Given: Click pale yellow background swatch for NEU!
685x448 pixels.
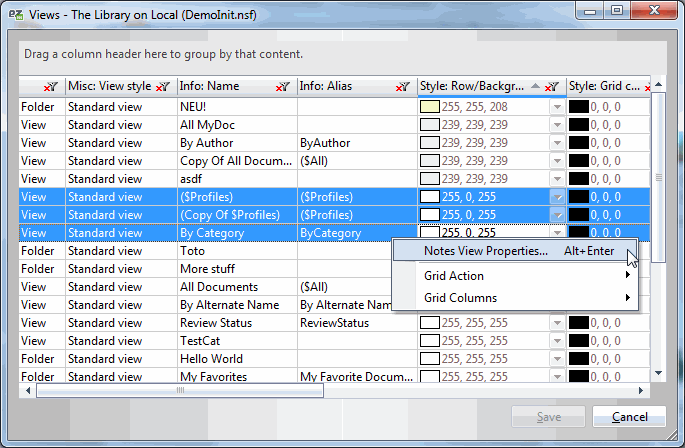Looking at the screenshot, I should 430,106.
